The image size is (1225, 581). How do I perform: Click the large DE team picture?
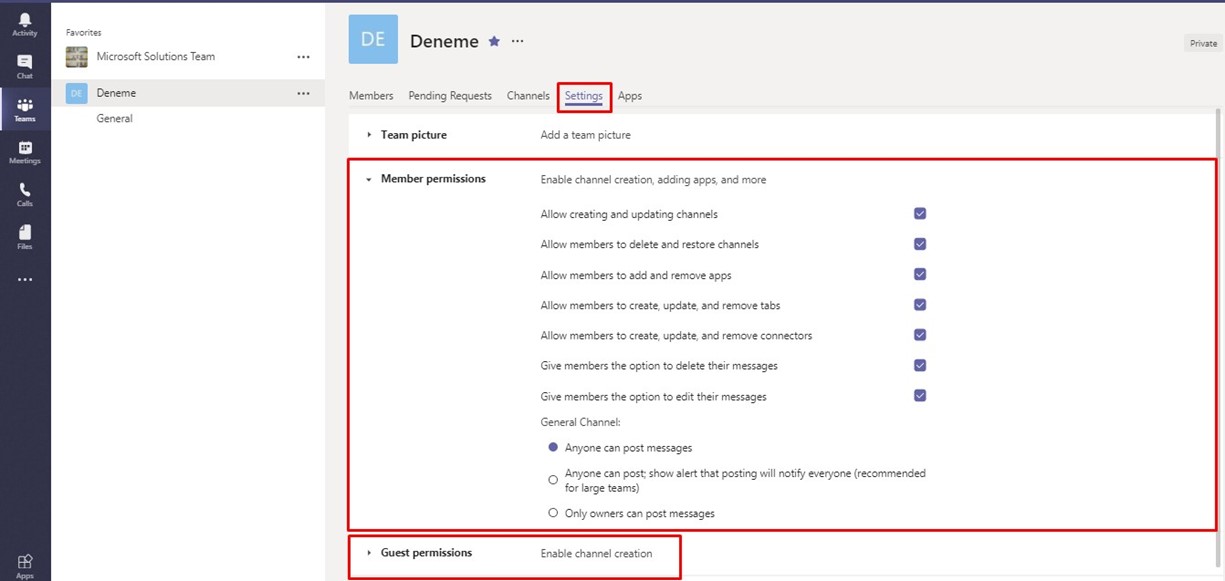pos(373,39)
